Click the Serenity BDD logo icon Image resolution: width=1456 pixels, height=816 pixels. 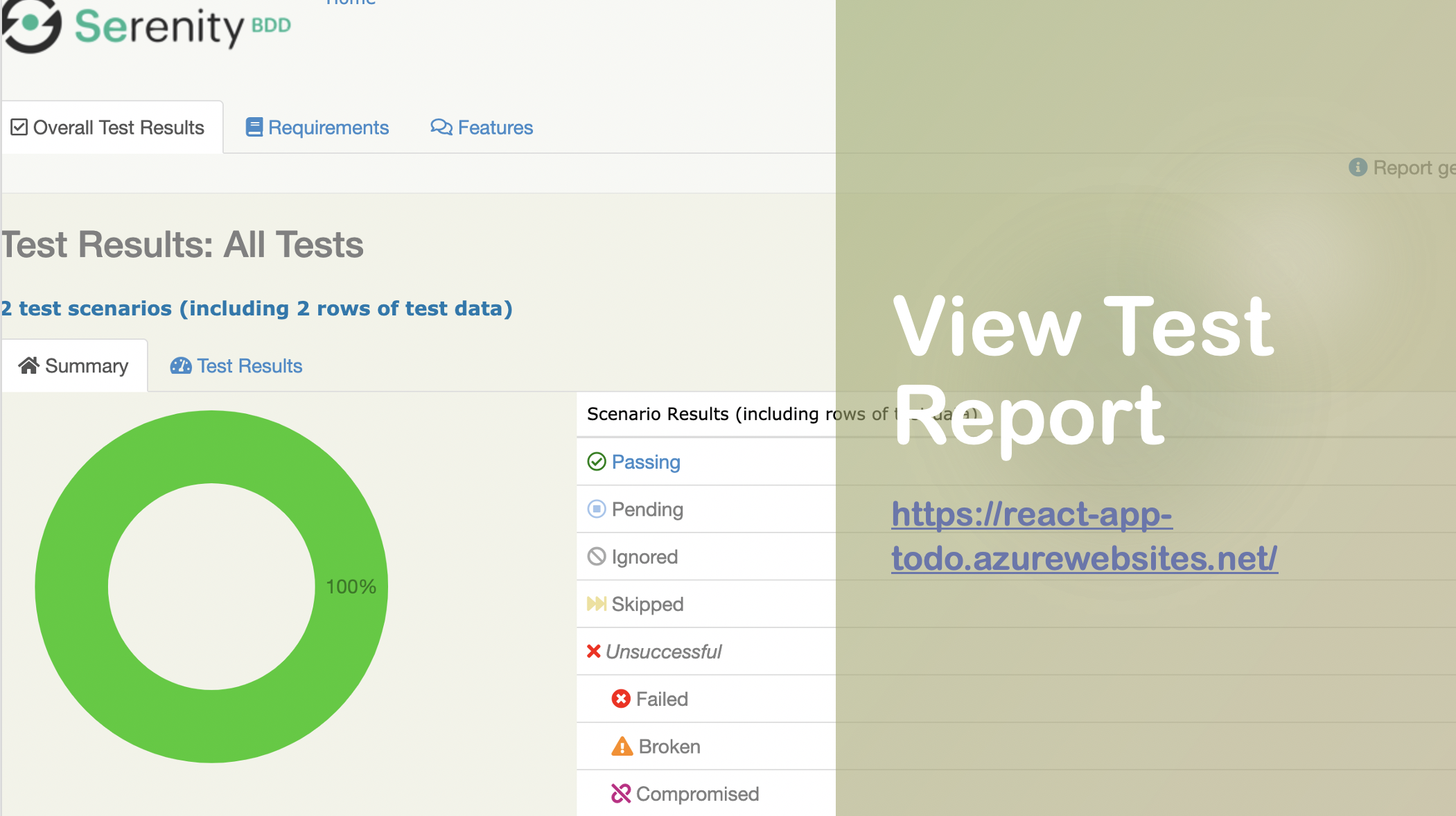point(31,25)
